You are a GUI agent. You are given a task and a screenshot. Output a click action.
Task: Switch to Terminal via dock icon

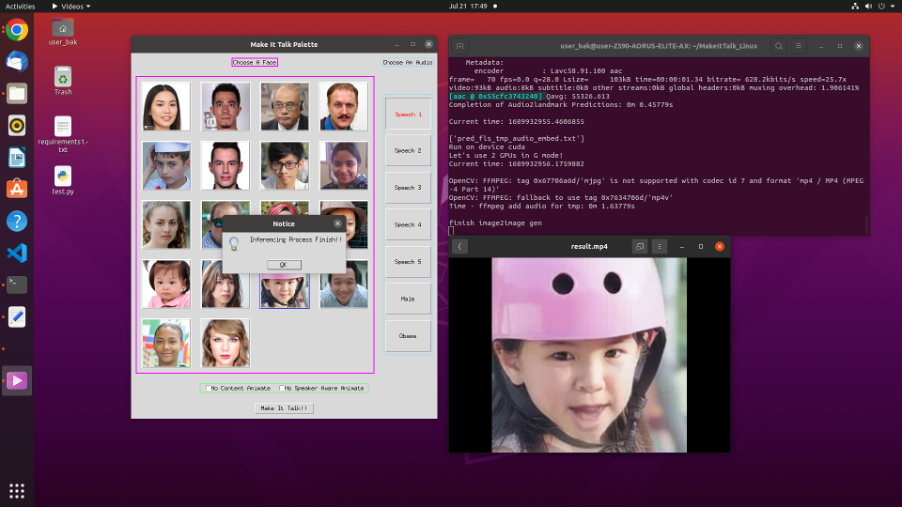17,285
